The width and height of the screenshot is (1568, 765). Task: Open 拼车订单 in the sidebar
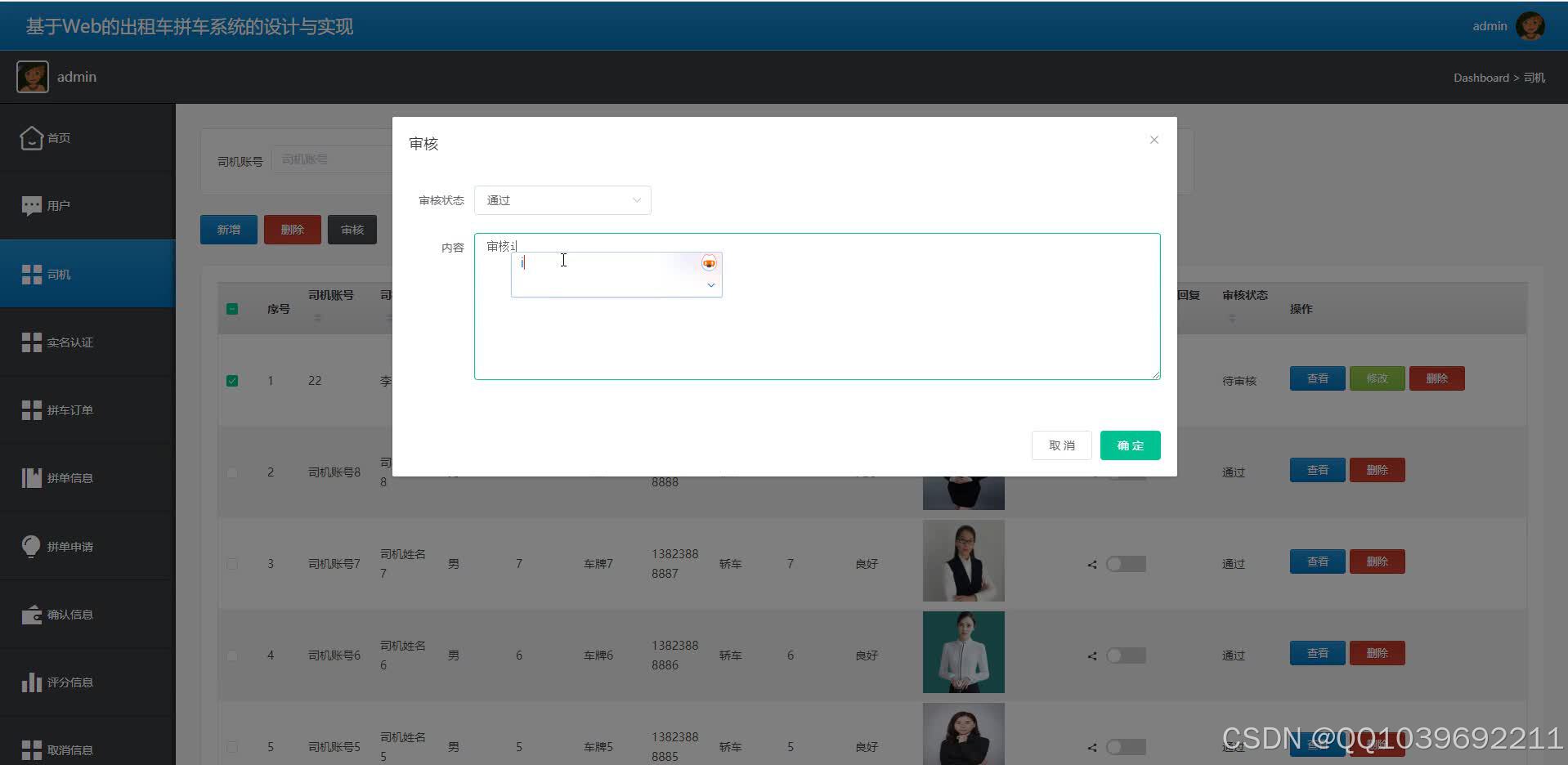[x=87, y=410]
